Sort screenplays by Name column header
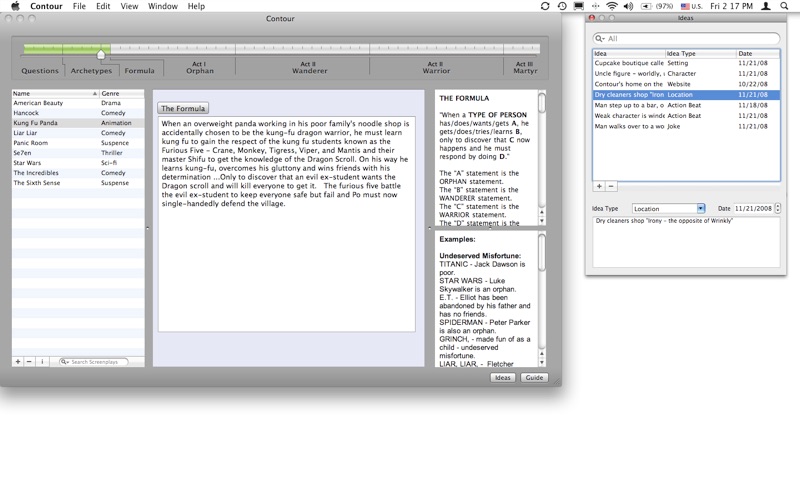Screen dimensions: 800x500 point(55,93)
